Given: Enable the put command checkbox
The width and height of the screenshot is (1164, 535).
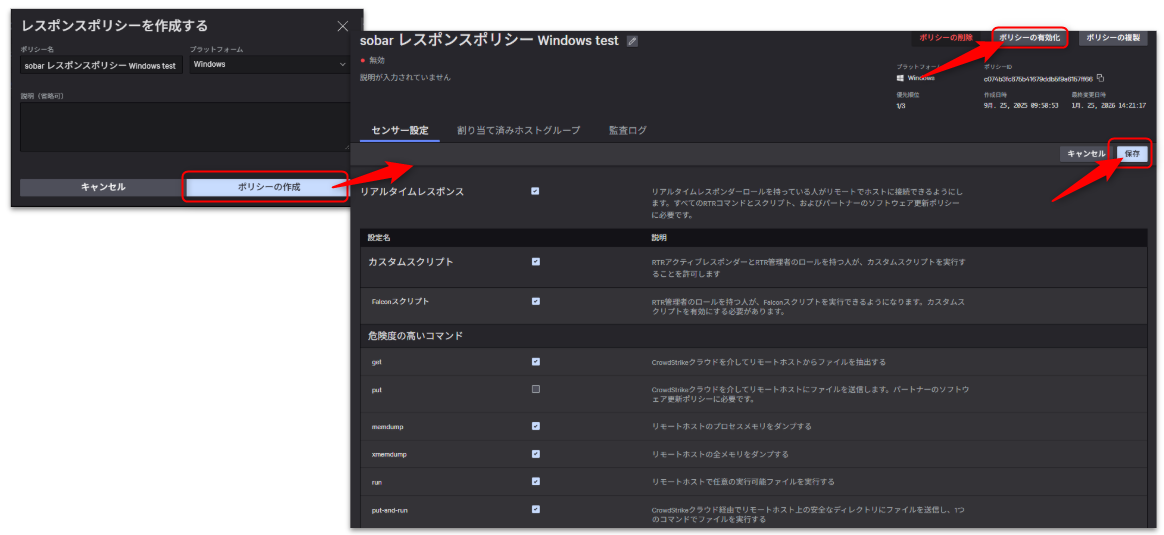Looking at the screenshot, I should [x=536, y=389].
